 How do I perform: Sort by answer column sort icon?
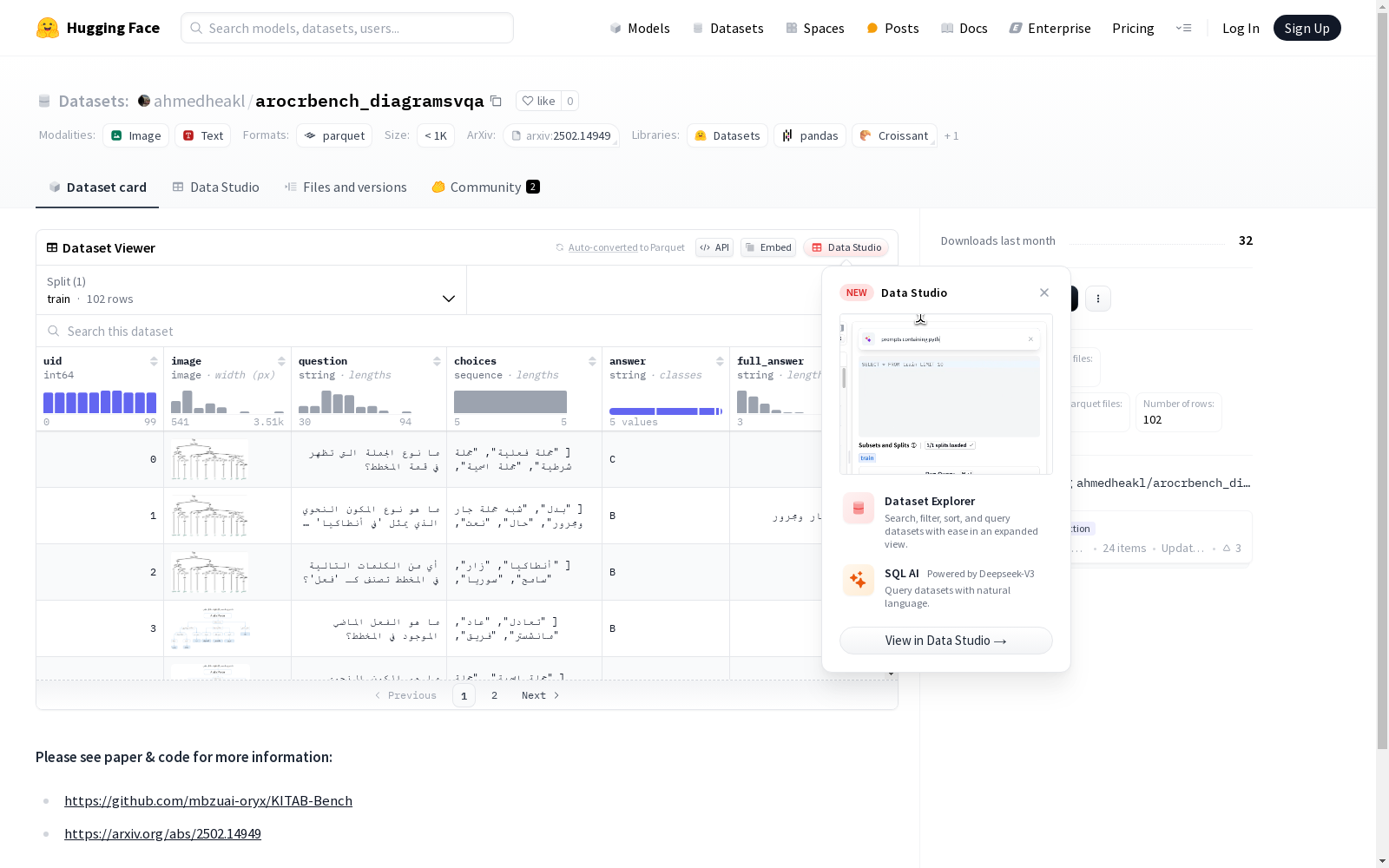tap(720, 361)
